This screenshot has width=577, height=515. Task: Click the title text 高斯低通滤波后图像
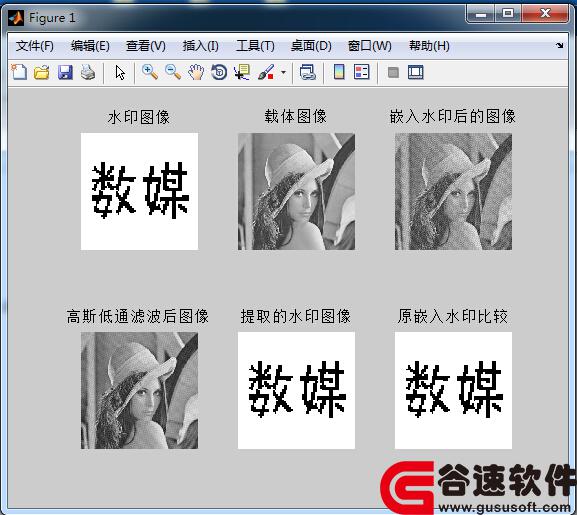tap(138, 316)
